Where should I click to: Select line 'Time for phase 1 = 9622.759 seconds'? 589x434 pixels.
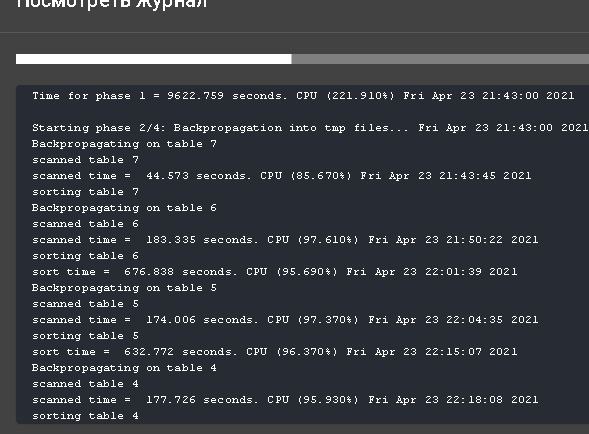303,96
